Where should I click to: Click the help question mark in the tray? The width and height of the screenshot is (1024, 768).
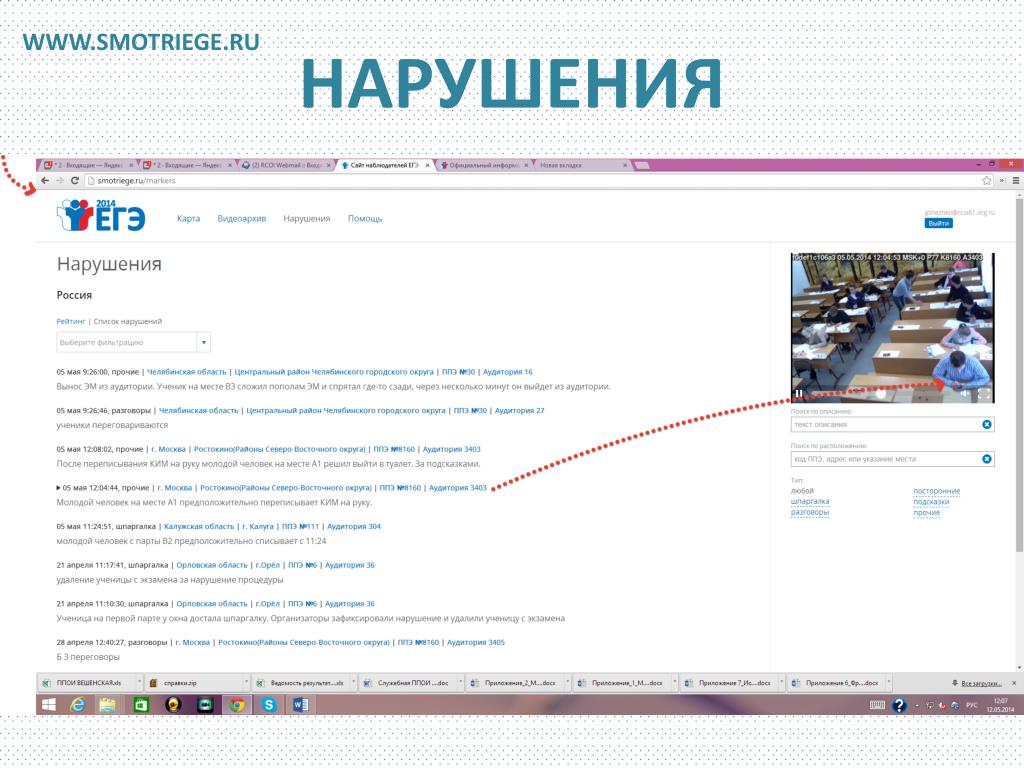(x=899, y=705)
